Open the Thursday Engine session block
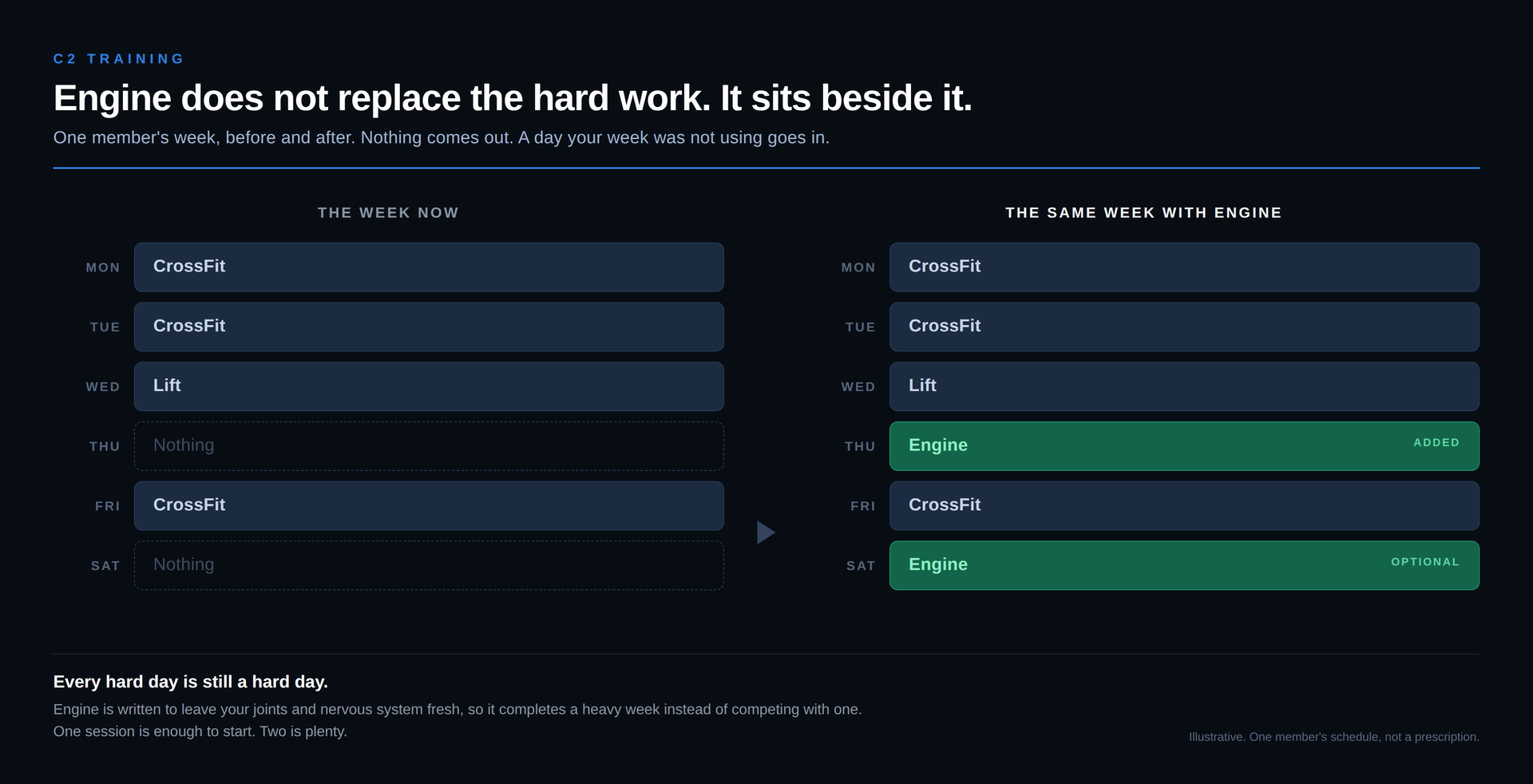This screenshot has width=1533, height=784. (x=1184, y=446)
